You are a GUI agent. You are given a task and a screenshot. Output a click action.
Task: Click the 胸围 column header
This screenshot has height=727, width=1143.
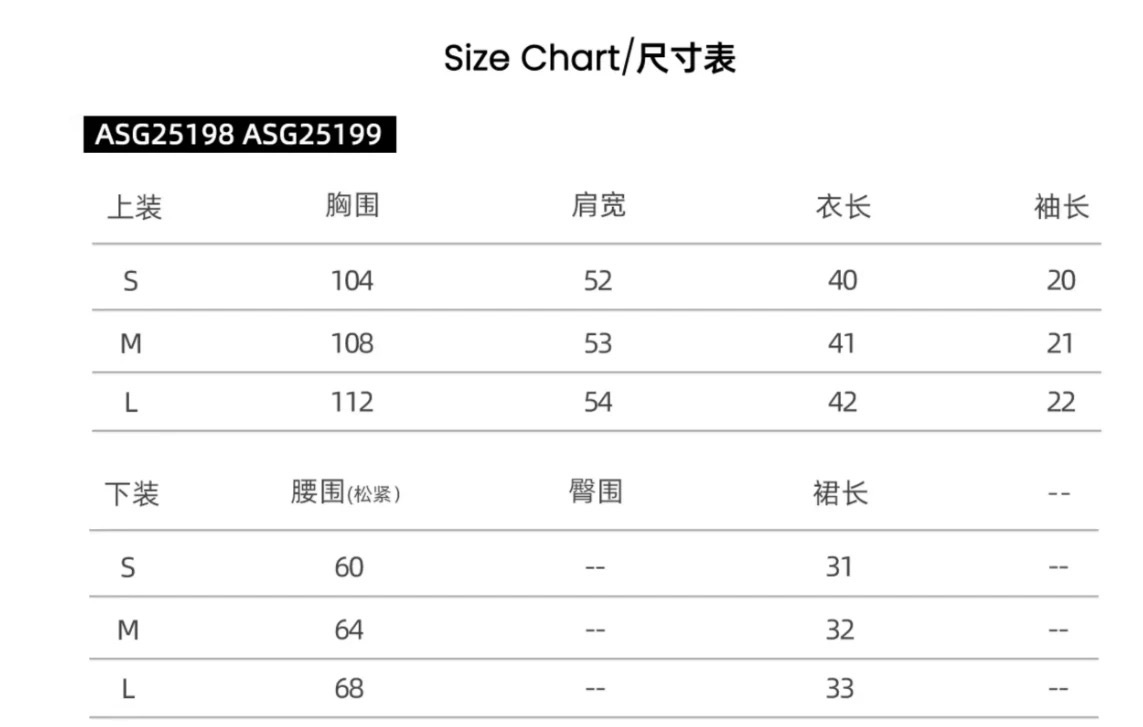point(352,206)
